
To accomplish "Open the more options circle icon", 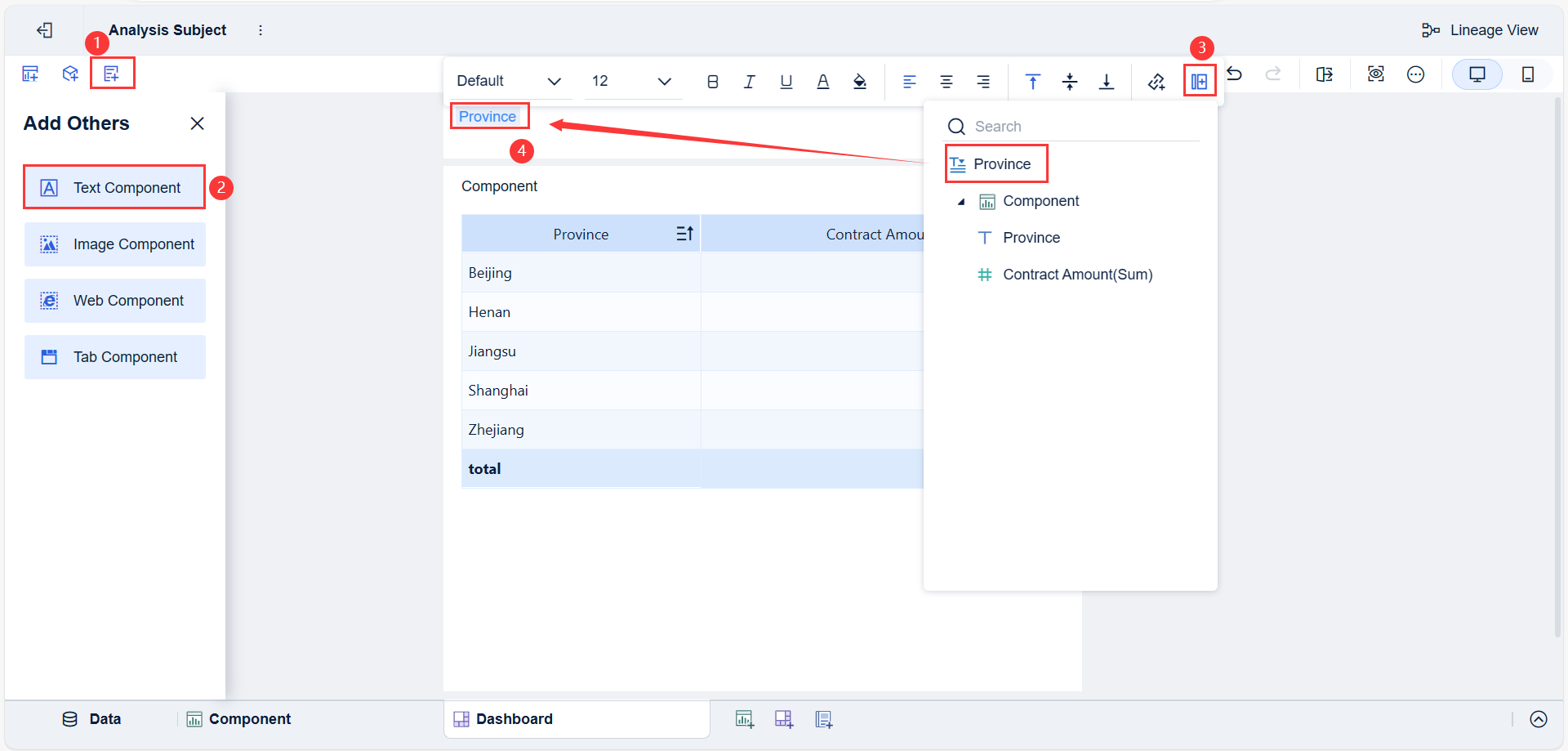I will 1416,74.
